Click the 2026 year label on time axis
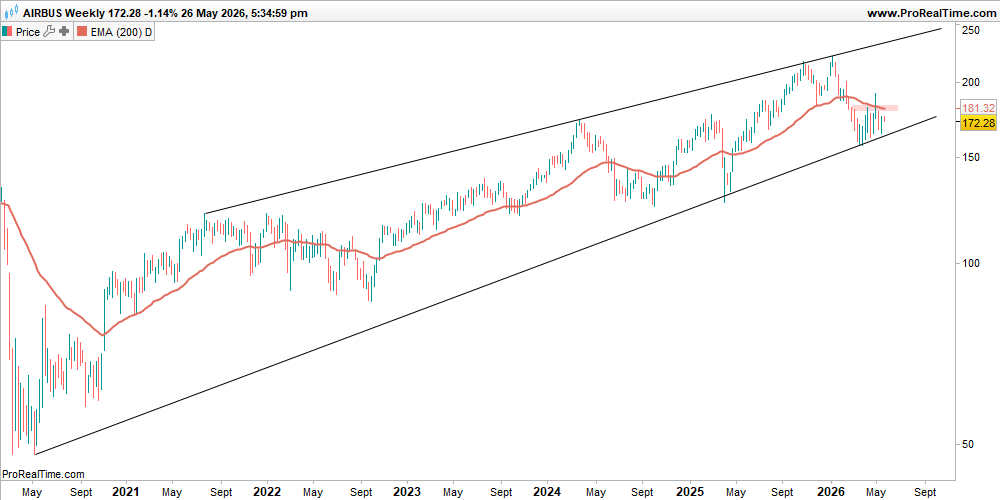 point(831,492)
